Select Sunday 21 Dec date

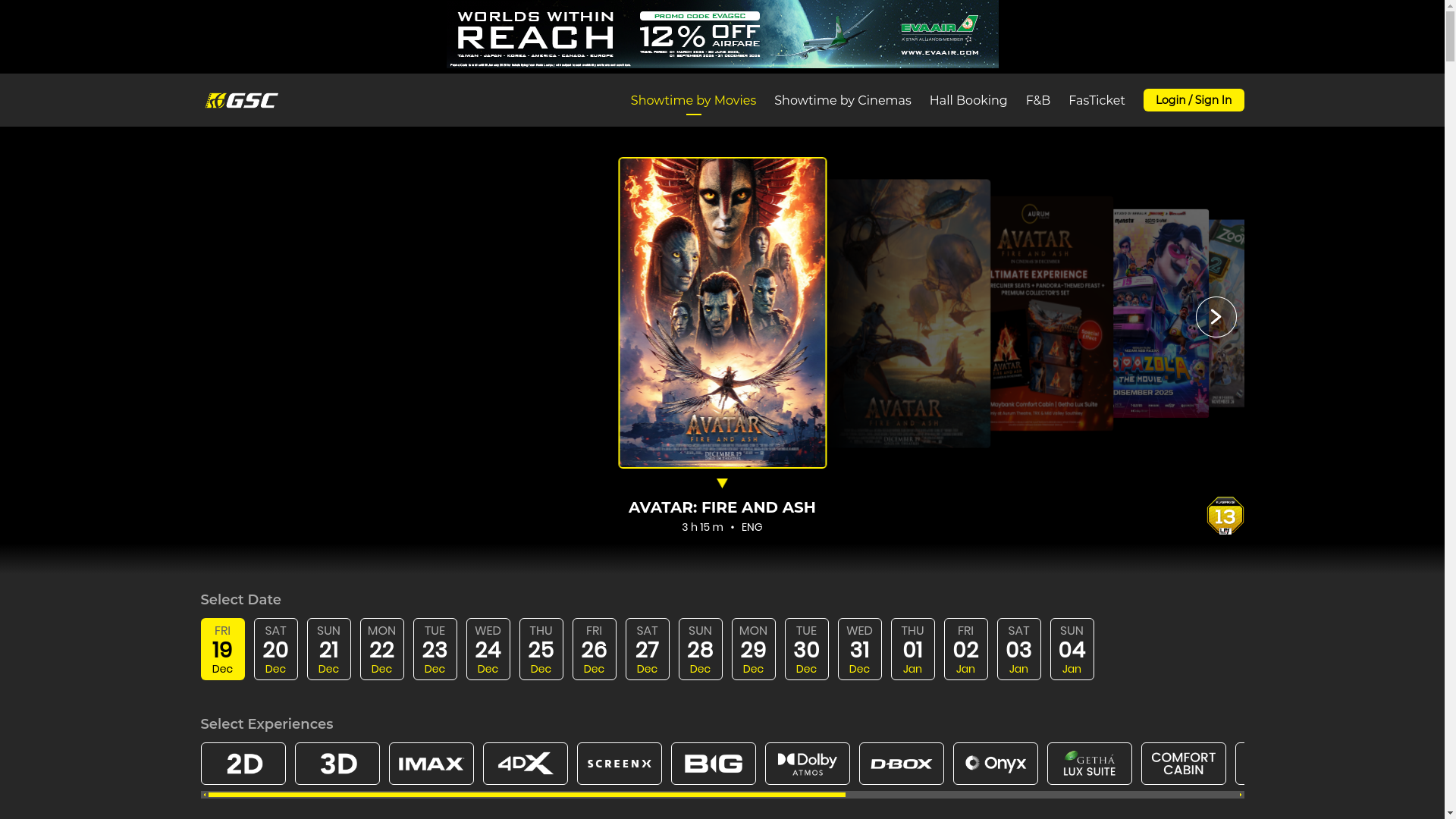tap(328, 649)
